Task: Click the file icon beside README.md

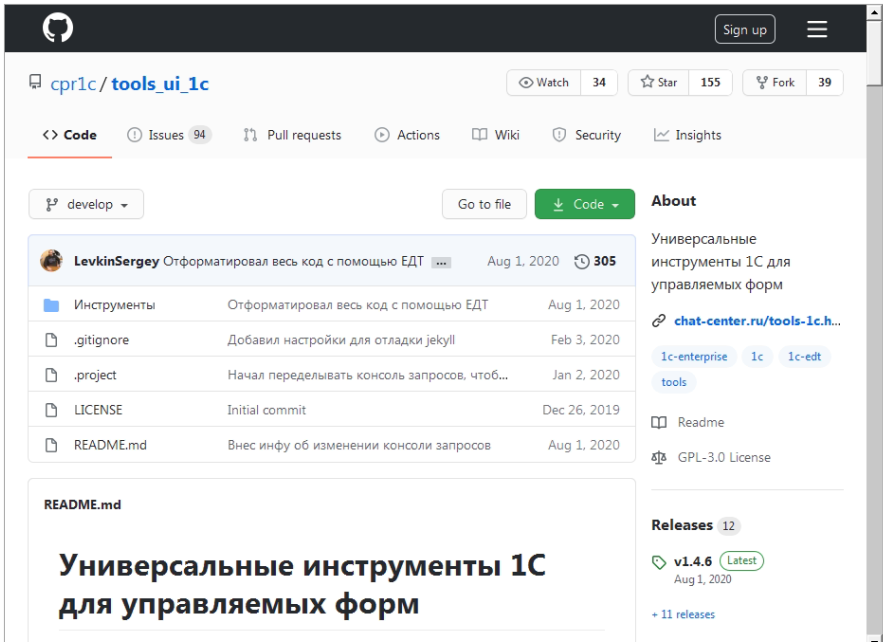Action: click(51, 445)
